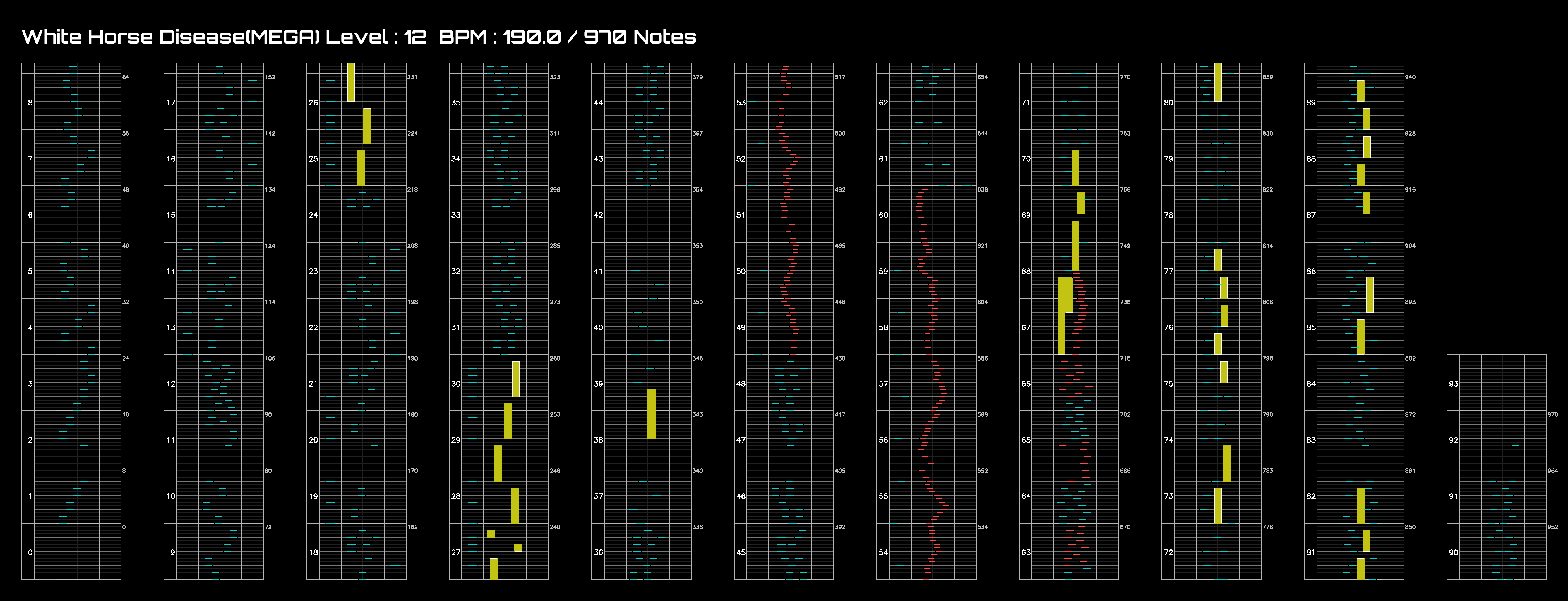The width and height of the screenshot is (1568, 601).
Task: Select measure label 44
Action: point(598,102)
